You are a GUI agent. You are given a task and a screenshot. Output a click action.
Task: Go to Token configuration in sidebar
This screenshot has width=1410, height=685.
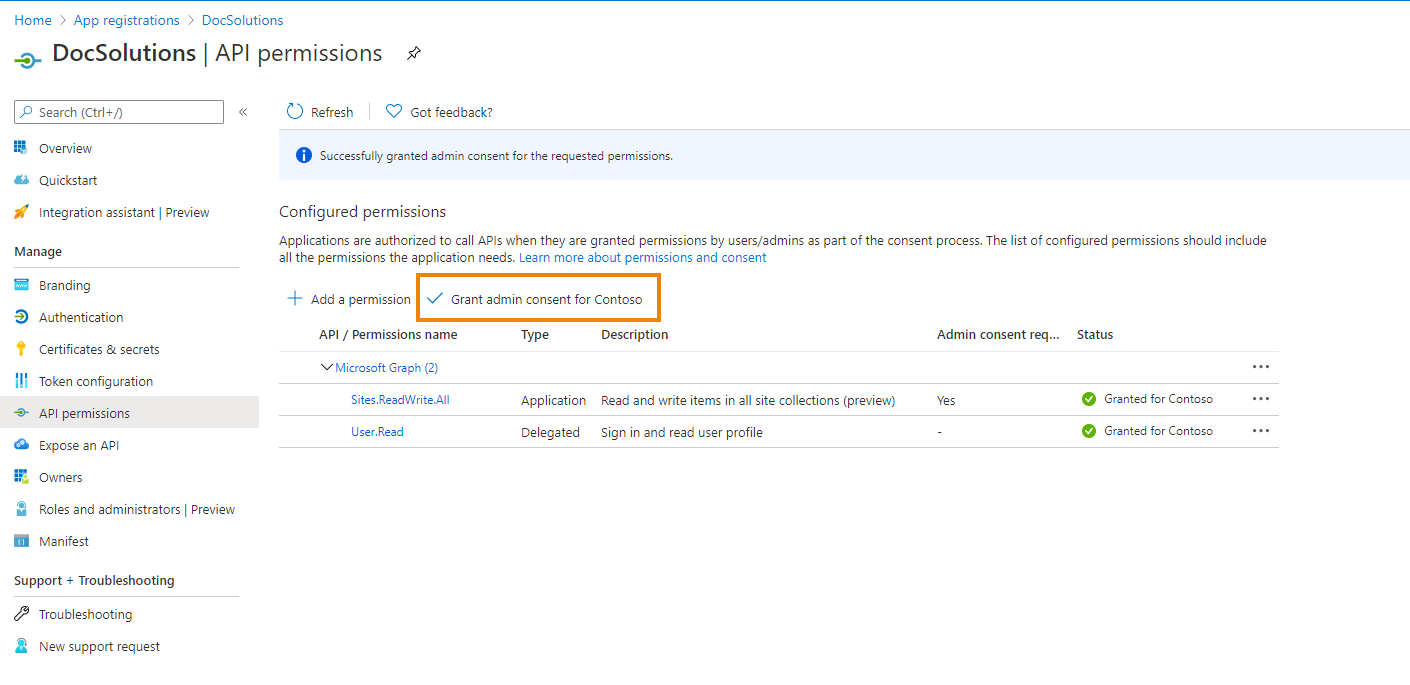[96, 381]
